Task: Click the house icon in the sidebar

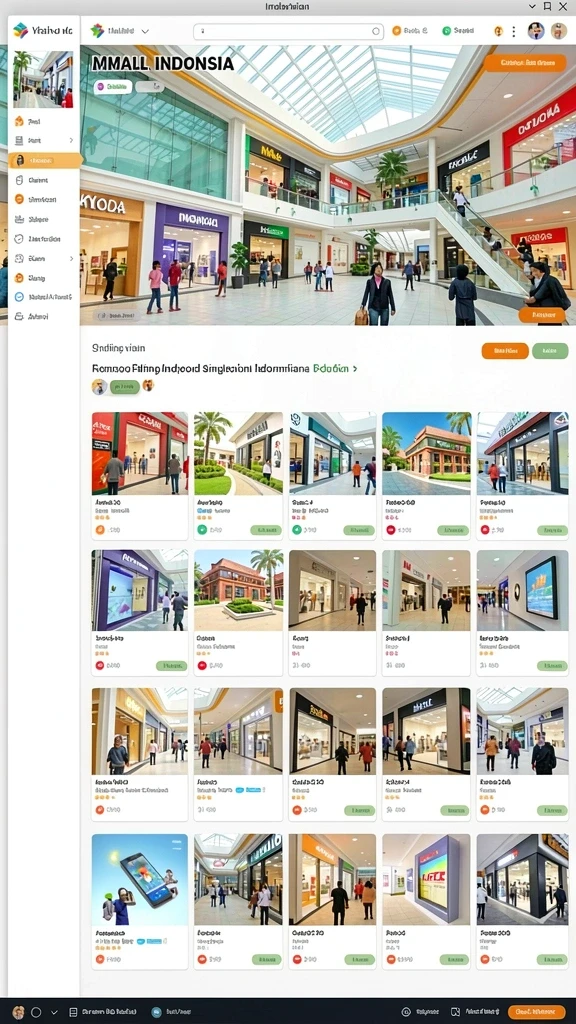Action: 19,121
